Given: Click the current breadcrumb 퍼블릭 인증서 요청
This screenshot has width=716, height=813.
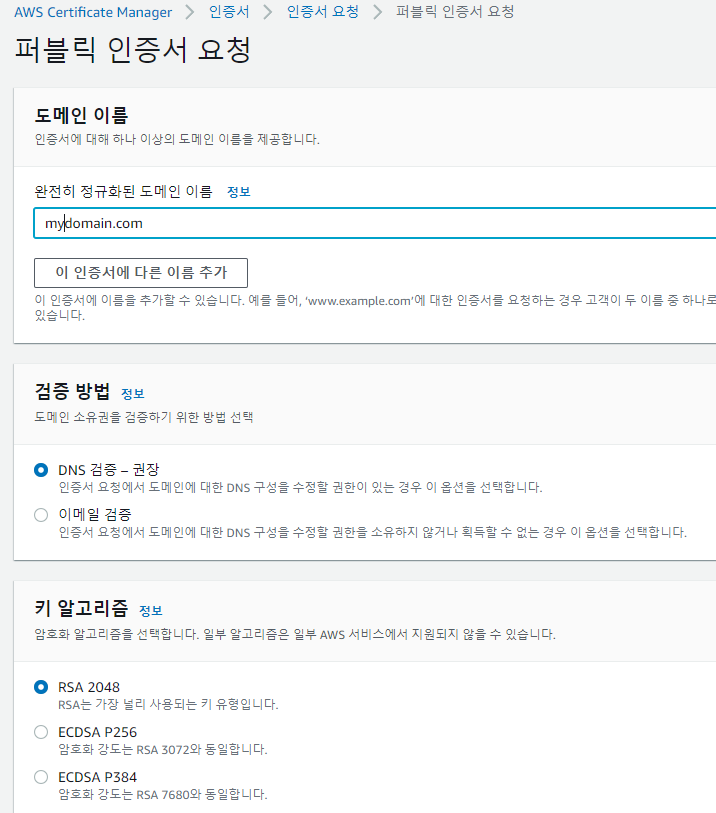Looking at the screenshot, I should [455, 12].
